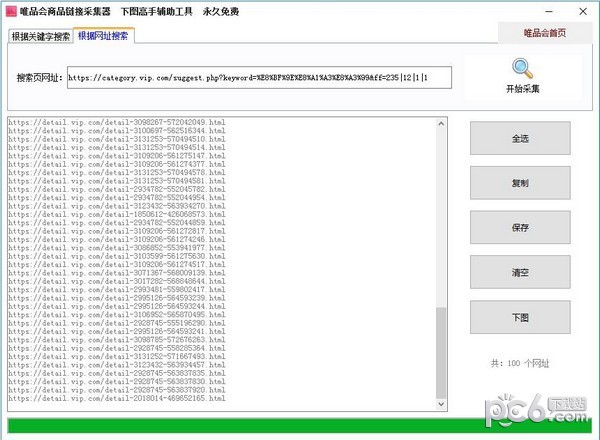Click the 复制 button

pyautogui.click(x=520, y=183)
